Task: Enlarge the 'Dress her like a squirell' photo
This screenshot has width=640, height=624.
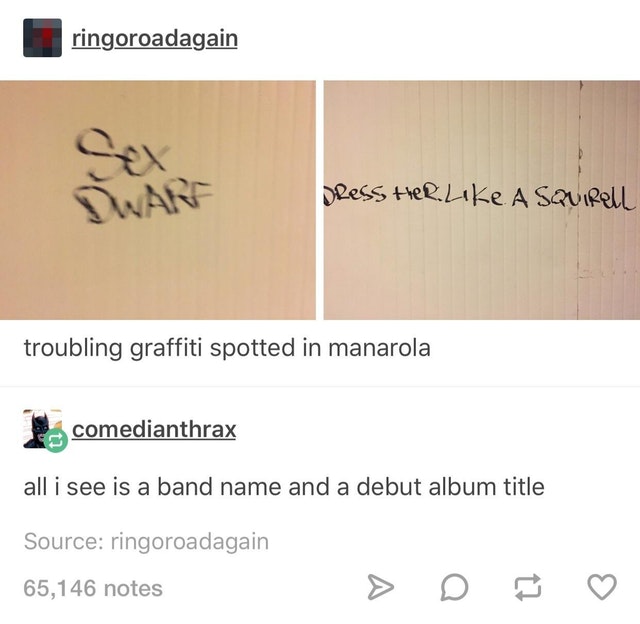Action: coord(482,200)
